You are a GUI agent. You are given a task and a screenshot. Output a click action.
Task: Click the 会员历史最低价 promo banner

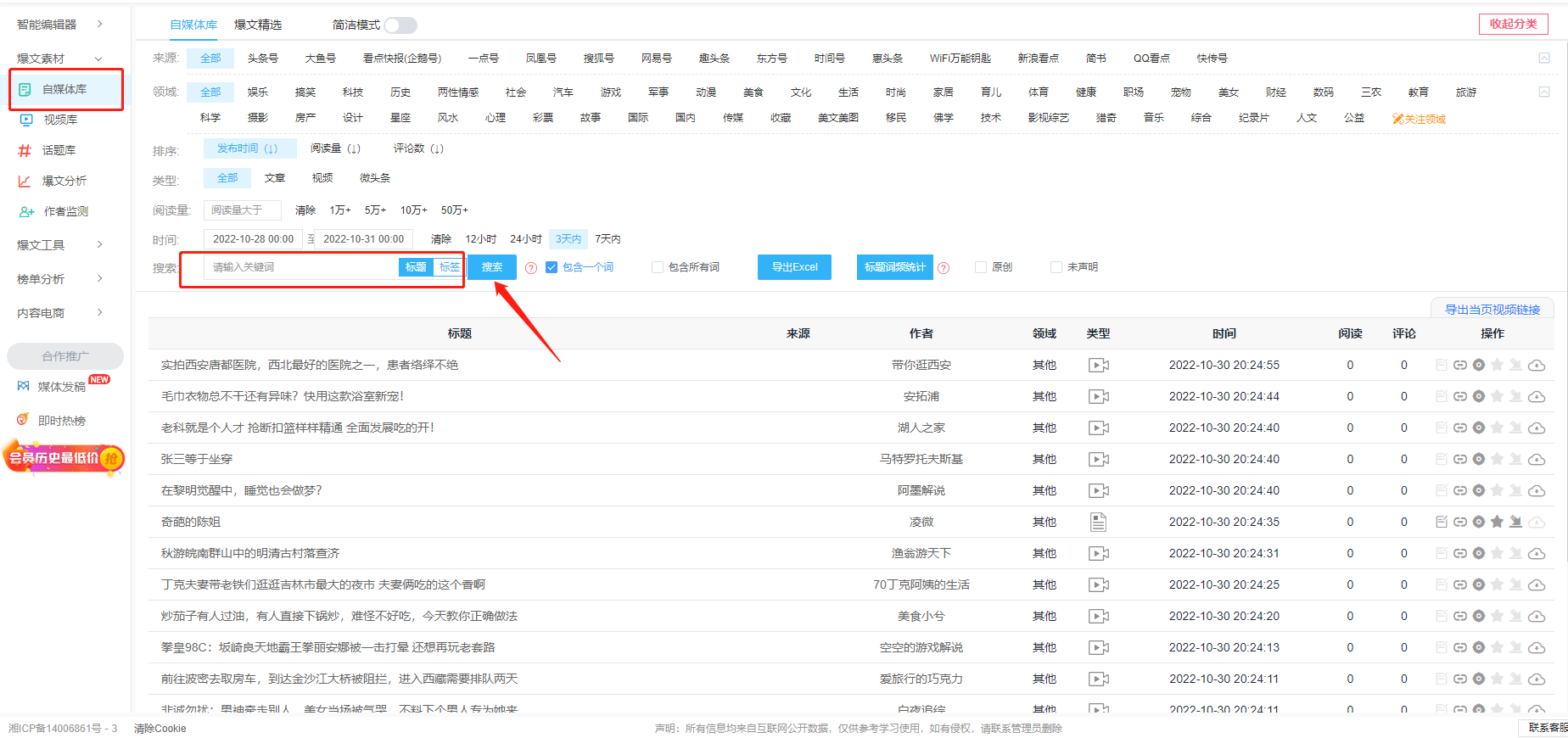[64, 458]
